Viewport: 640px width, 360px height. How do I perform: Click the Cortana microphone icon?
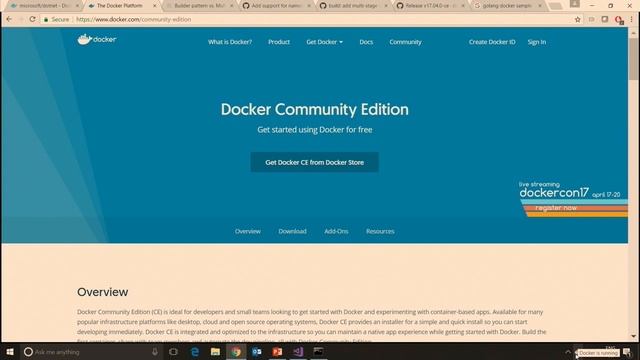[x=155, y=351]
